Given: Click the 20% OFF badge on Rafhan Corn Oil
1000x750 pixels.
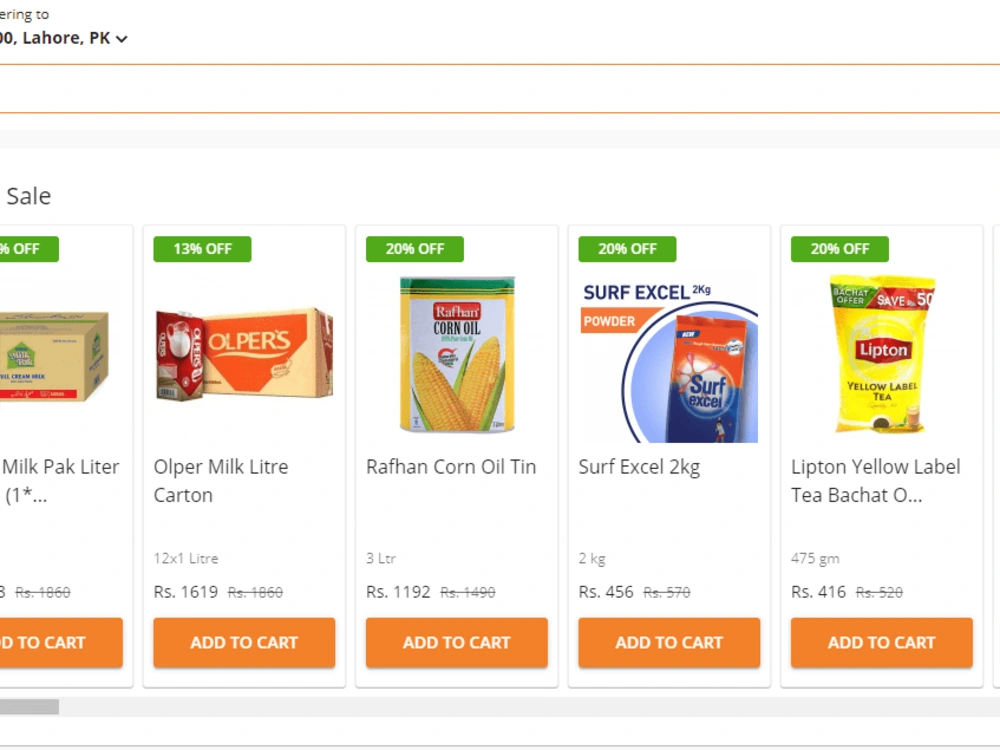Looking at the screenshot, I should coord(414,248).
